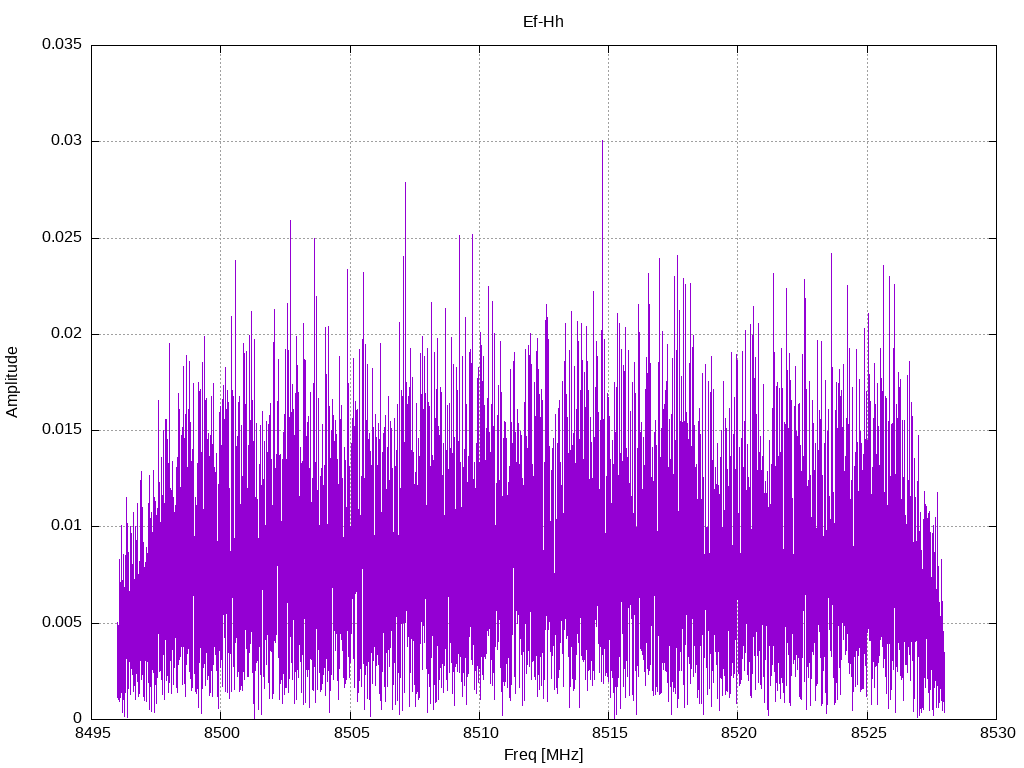Click the y-axis tick label "0.025"

point(62,237)
